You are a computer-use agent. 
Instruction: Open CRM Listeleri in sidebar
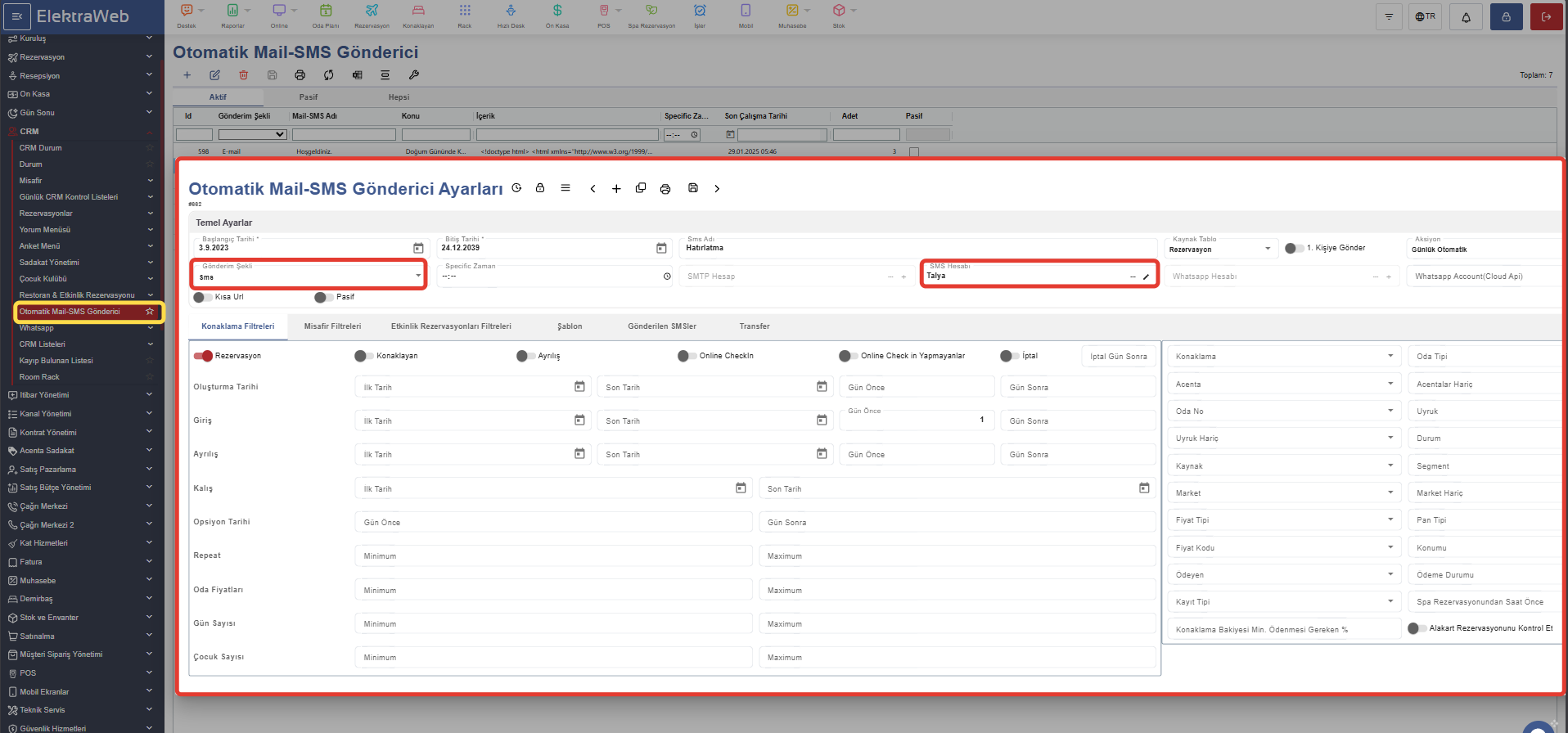(43, 344)
